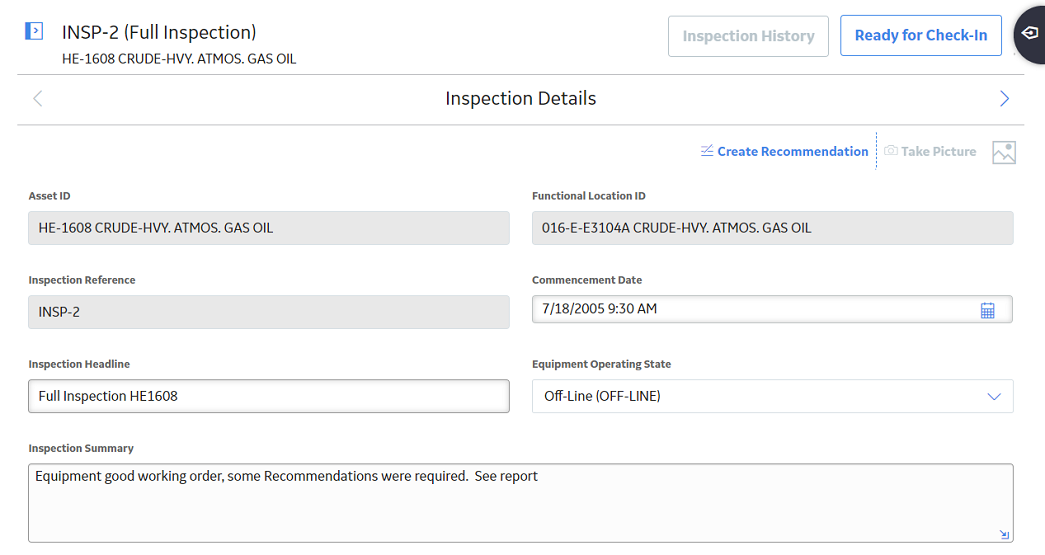Select the Functional Location ID field
The image size is (1045, 555).
(x=772, y=228)
